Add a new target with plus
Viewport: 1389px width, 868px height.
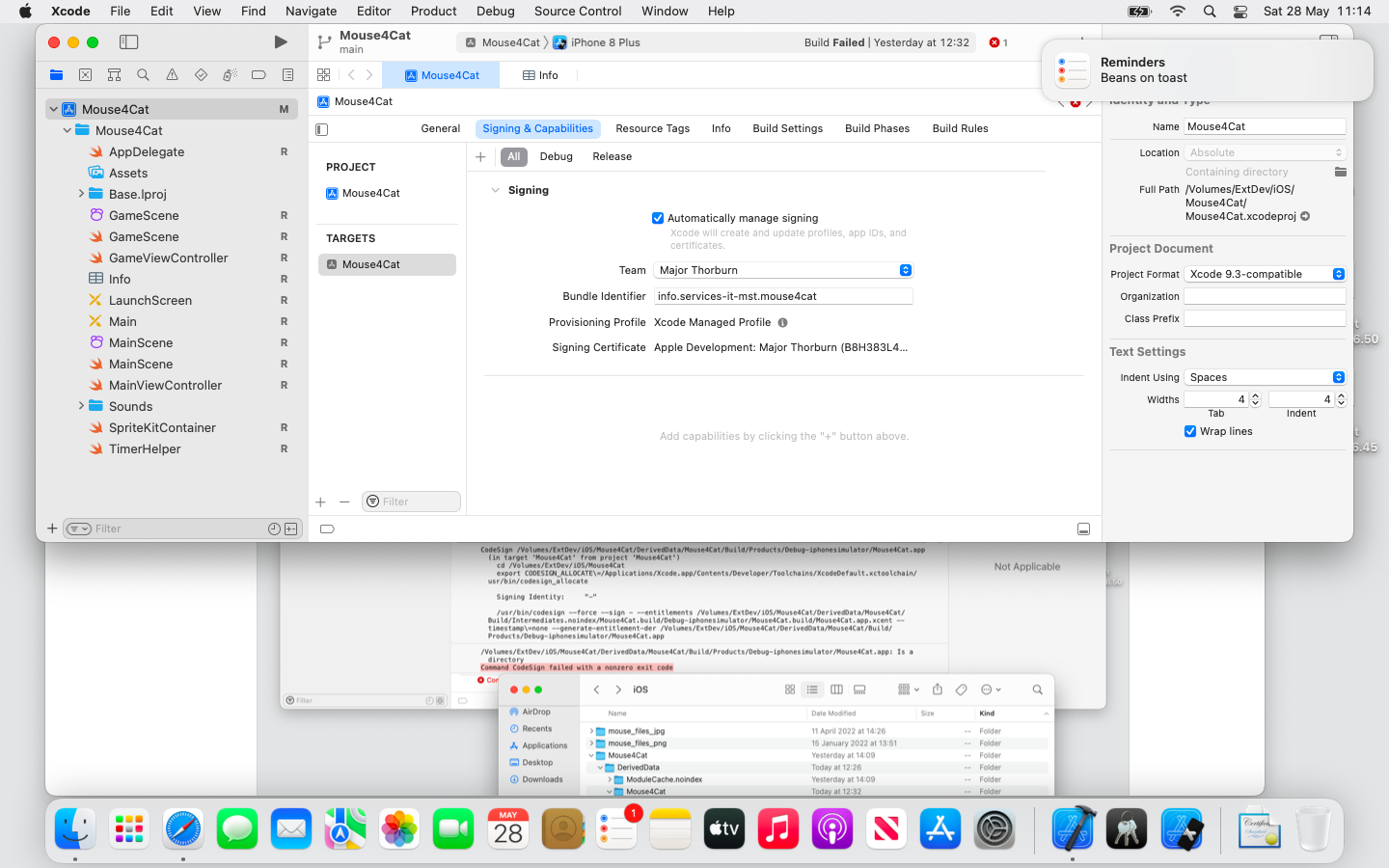(x=321, y=502)
